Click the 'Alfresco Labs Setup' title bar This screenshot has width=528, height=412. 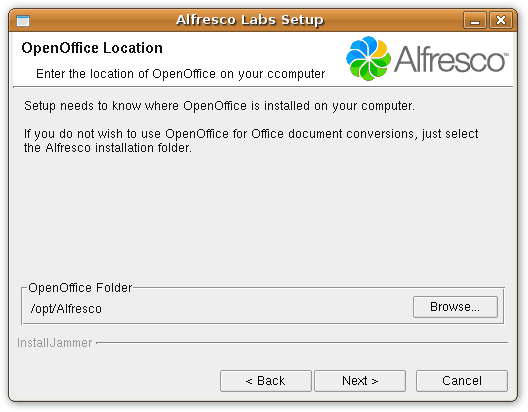click(x=250, y=20)
